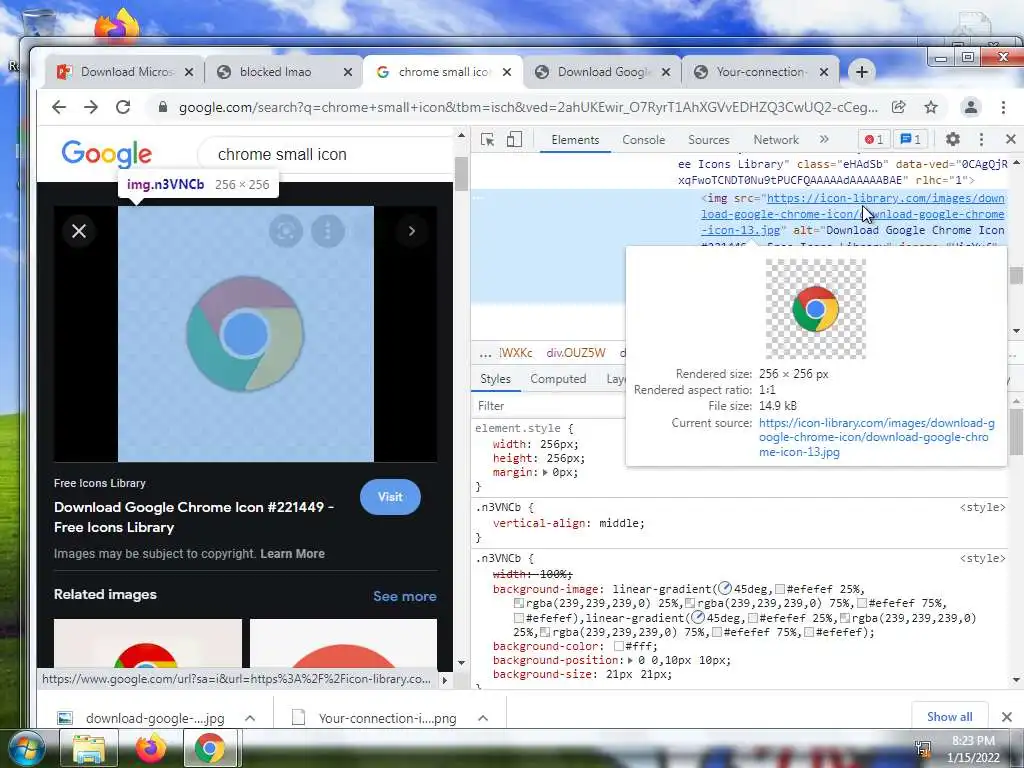Screen dimensions: 1024x768
Task: Switch to the 'Download Googl' browser tab
Action: pyautogui.click(x=601, y=72)
